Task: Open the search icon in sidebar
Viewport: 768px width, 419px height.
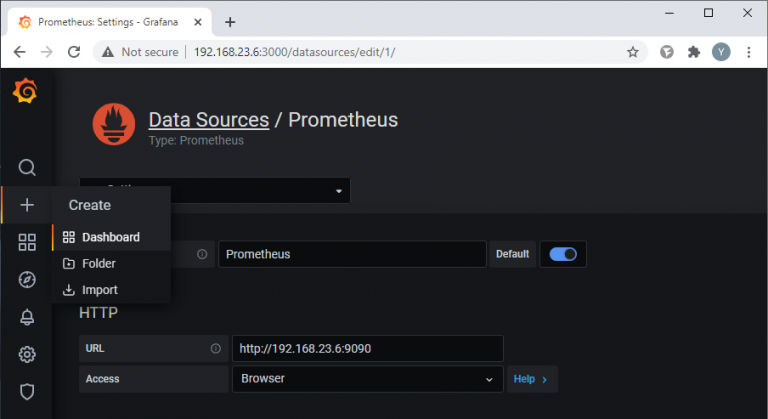Action: [27, 167]
